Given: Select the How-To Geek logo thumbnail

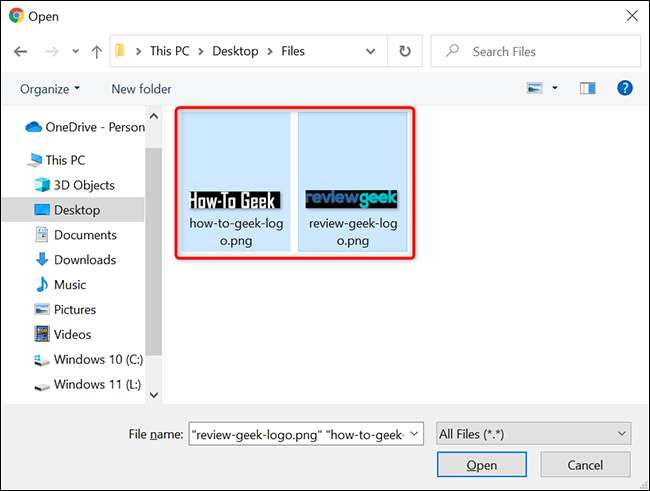Looking at the screenshot, I should tap(235, 200).
